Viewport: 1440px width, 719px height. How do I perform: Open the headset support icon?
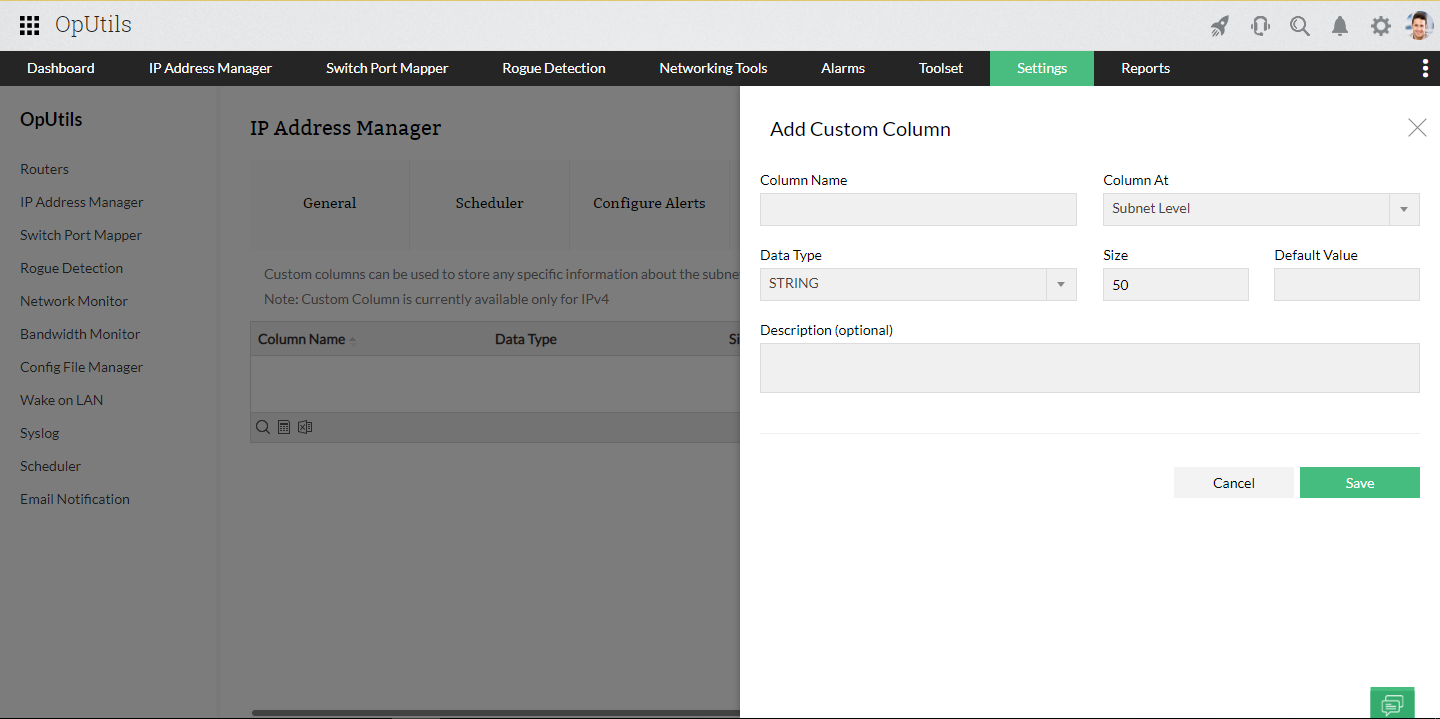coord(1260,27)
